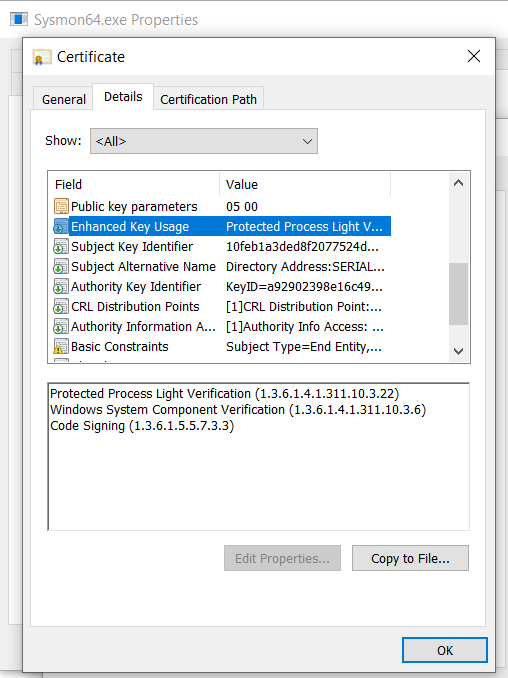Image resolution: width=508 pixels, height=678 pixels.
Task: Click the scroll down arrow in field list
Action: pos(458,351)
